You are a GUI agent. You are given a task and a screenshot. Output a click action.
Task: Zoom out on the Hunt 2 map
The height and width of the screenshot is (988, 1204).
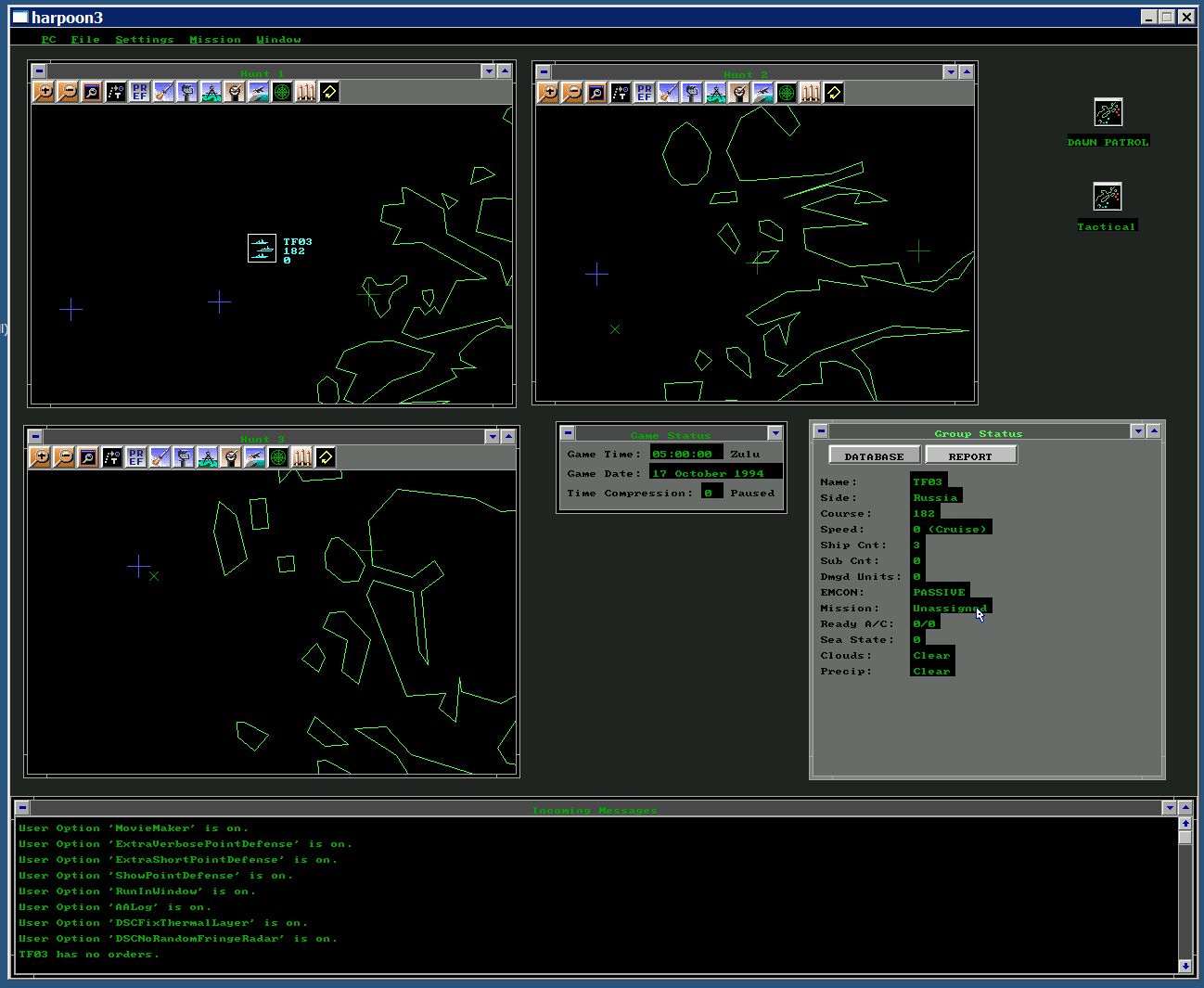tap(572, 92)
